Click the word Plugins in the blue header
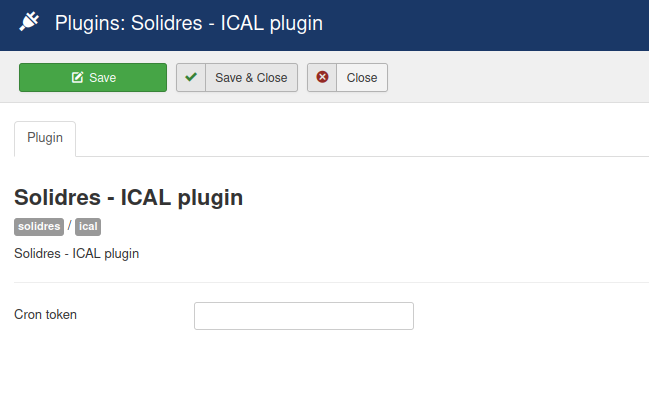Viewport: 649px width, 405px height. (84, 23)
